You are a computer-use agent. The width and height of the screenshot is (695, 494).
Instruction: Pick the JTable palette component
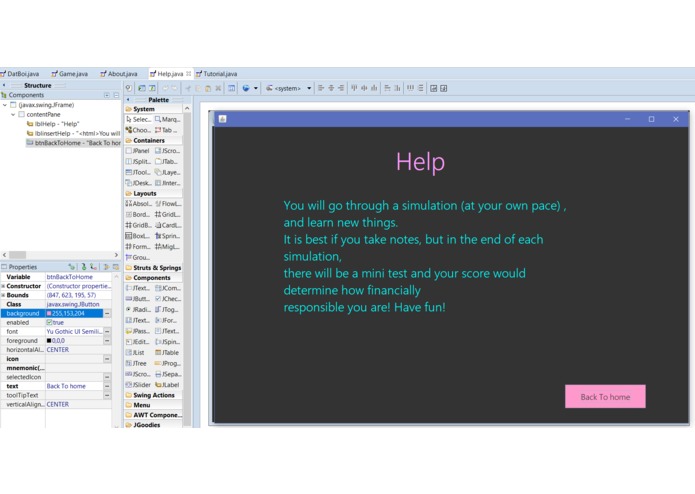click(x=167, y=353)
